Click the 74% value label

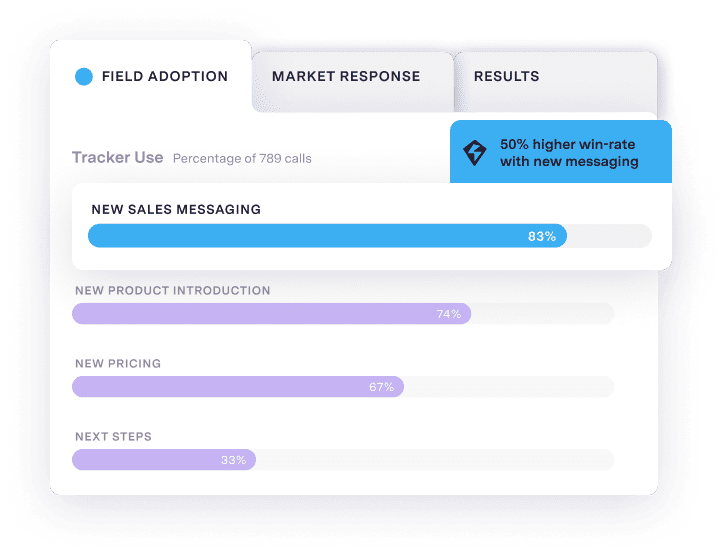click(x=449, y=314)
